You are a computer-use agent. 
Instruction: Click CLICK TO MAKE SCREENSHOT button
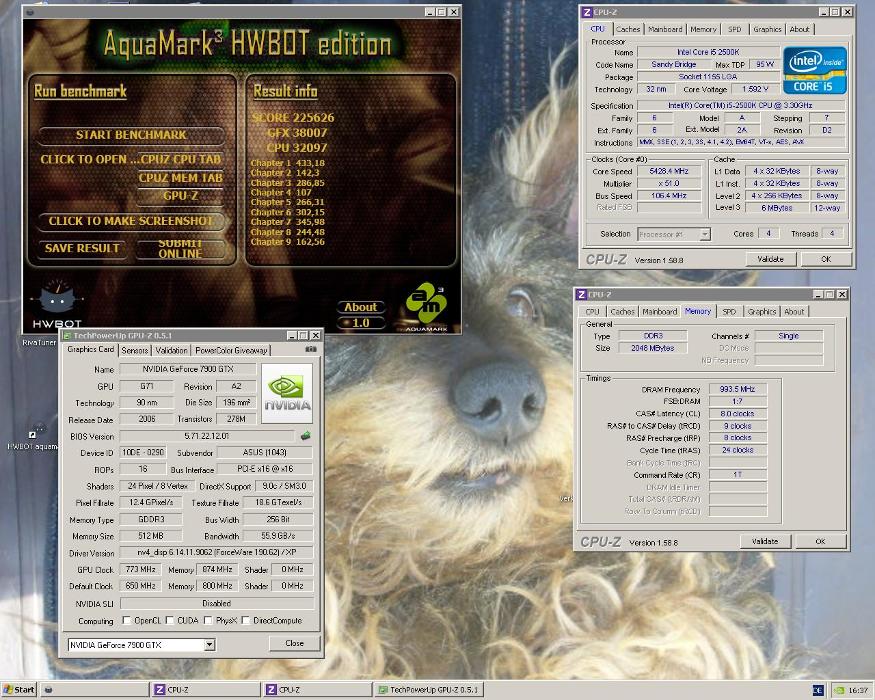point(131,221)
